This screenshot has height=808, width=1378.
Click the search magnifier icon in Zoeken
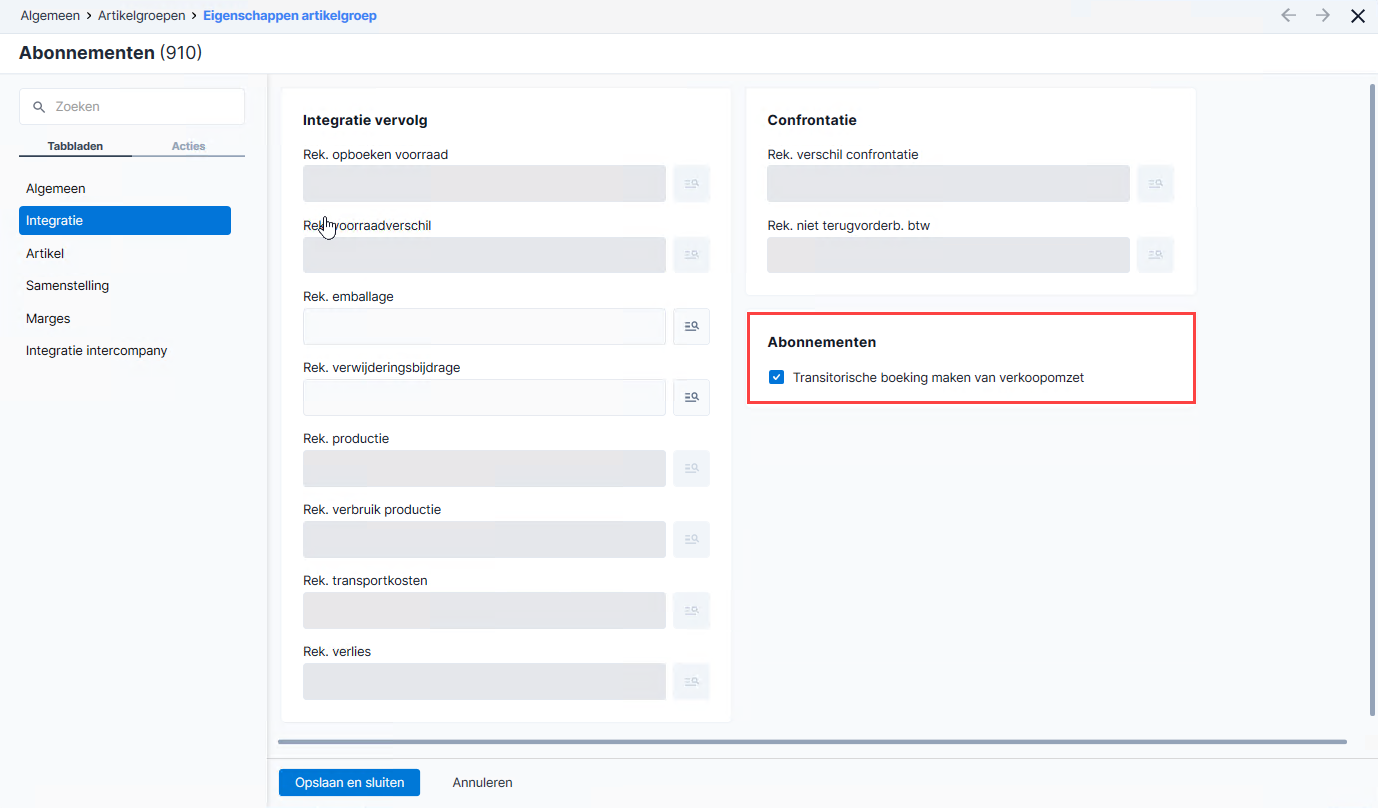point(39,107)
